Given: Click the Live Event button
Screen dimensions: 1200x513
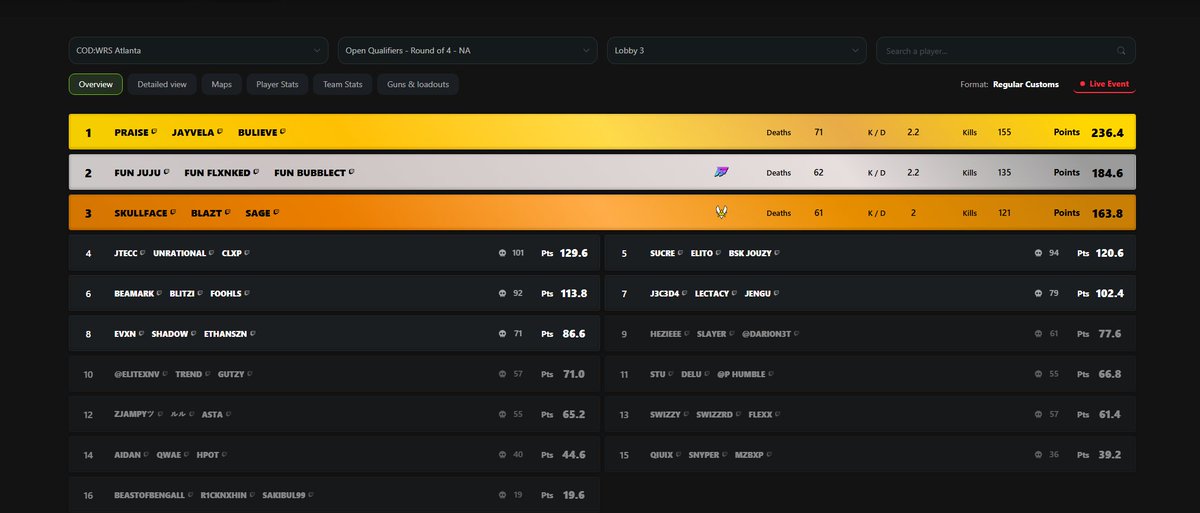Looking at the screenshot, I should [x=1104, y=84].
